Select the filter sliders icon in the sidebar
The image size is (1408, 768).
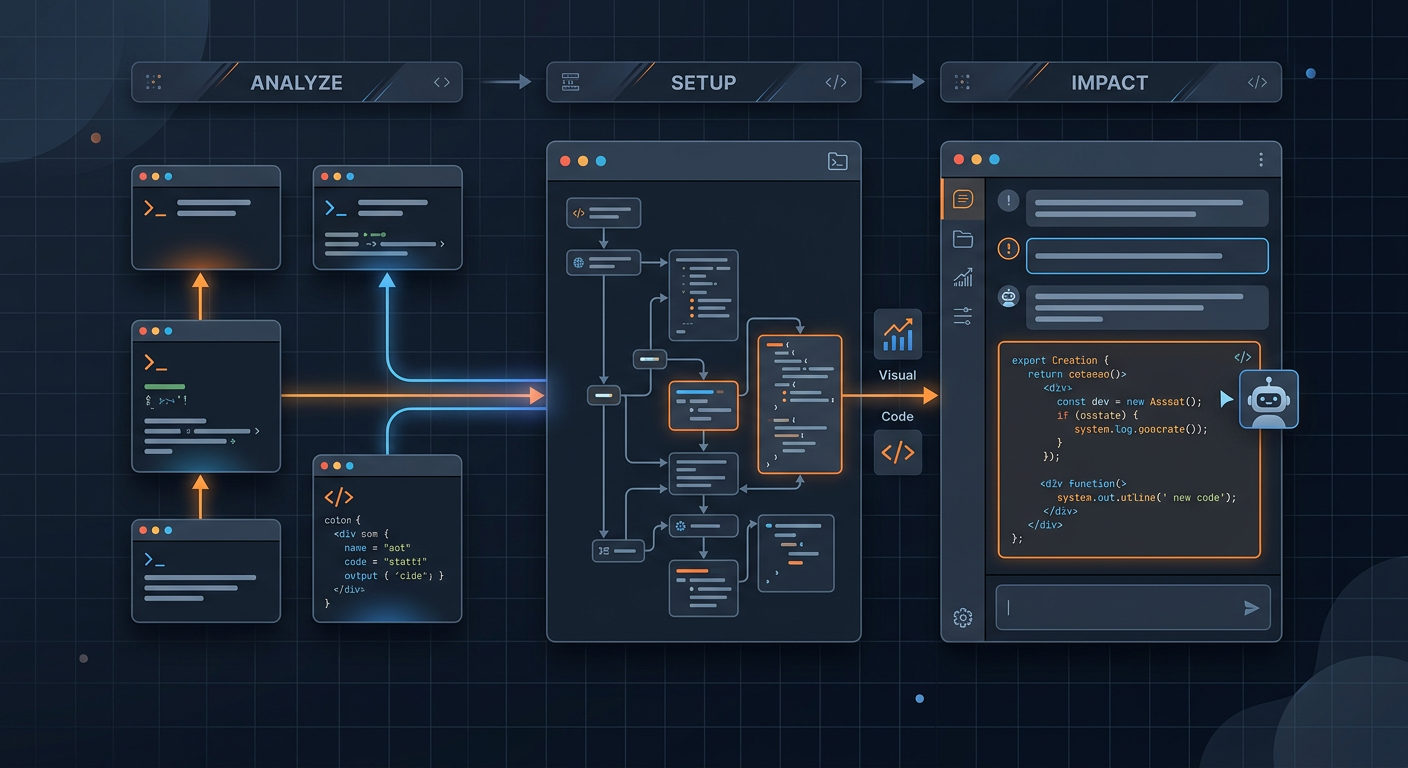pos(962,315)
